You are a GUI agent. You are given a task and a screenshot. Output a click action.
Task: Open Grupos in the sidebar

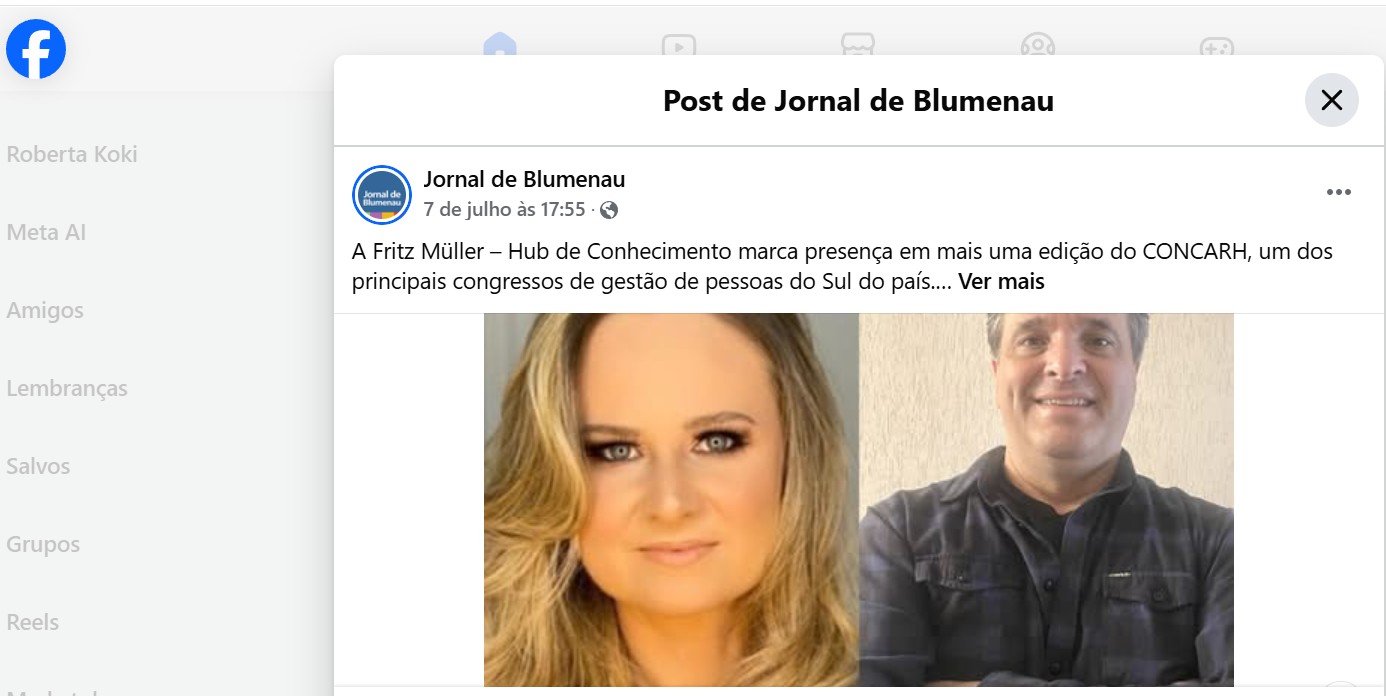point(43,544)
